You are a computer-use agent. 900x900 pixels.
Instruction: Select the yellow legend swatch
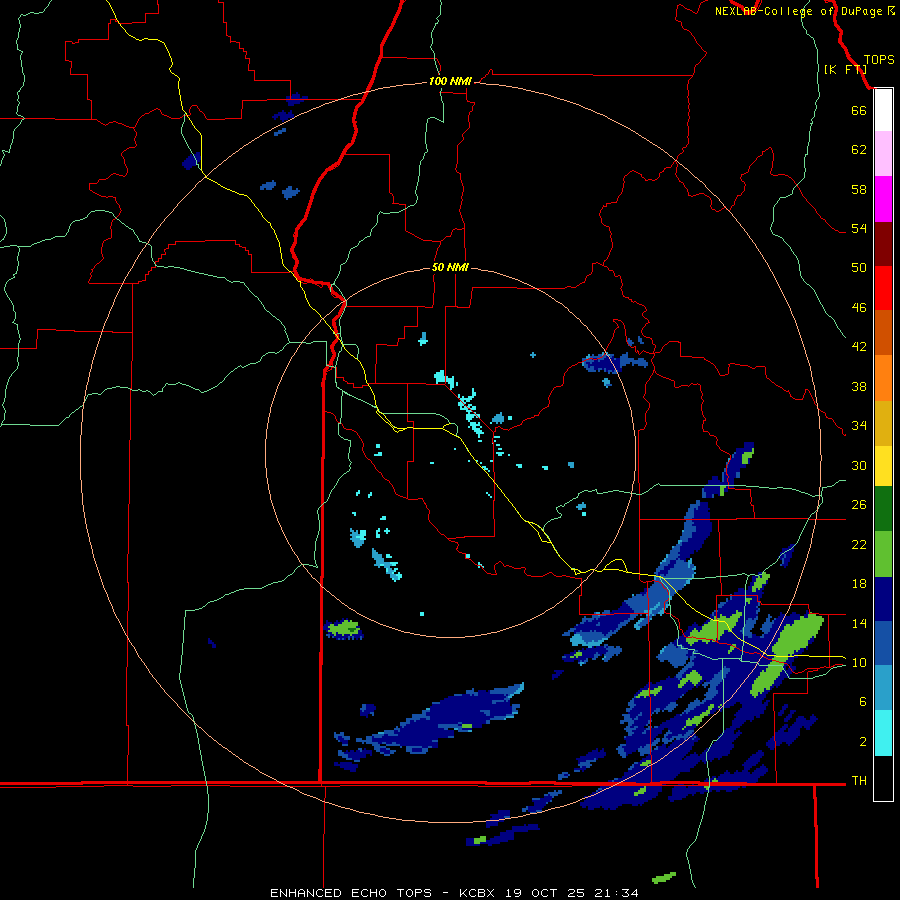coord(883,466)
